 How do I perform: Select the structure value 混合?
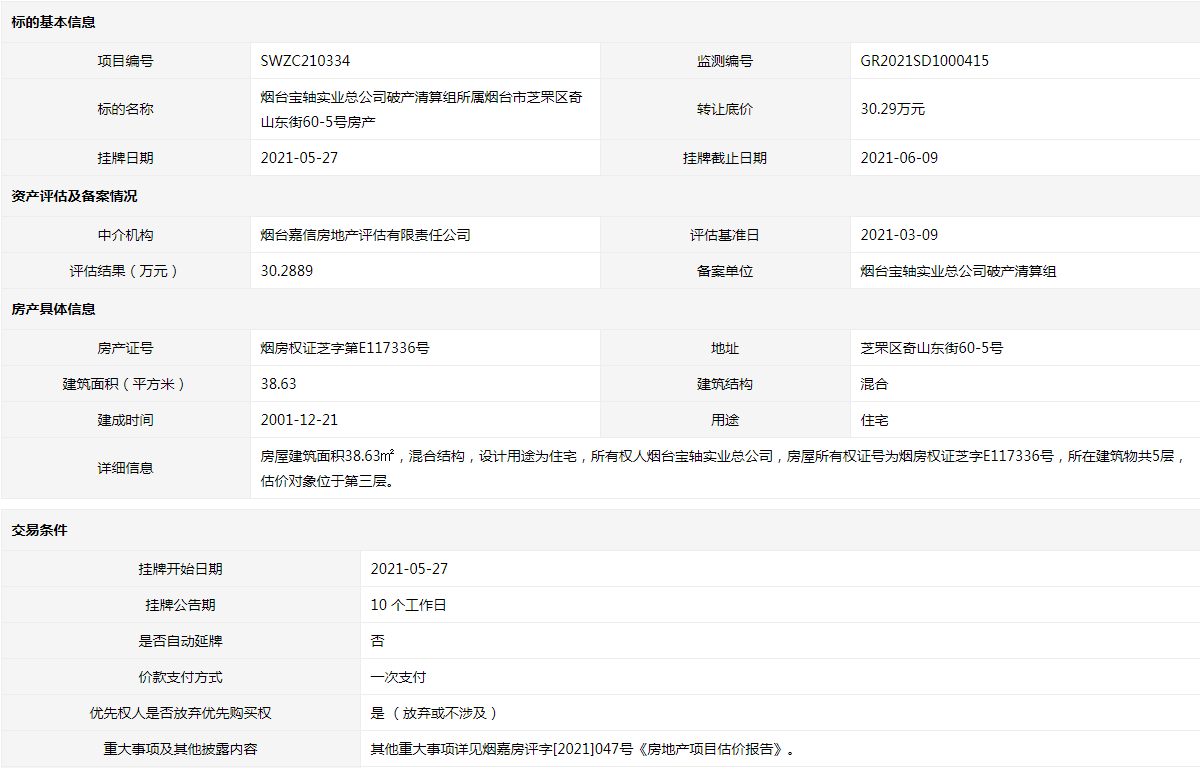[x=875, y=384]
